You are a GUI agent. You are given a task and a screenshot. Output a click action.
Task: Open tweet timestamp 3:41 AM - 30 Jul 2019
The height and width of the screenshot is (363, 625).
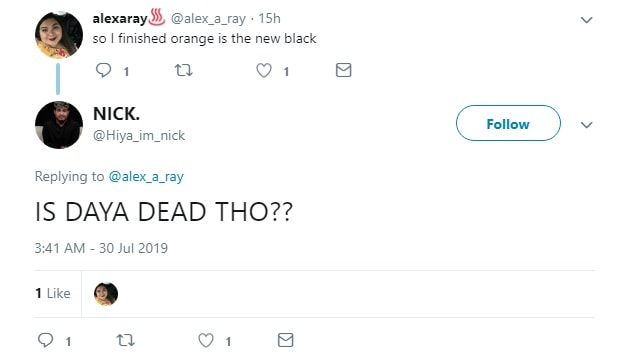[x=101, y=248]
